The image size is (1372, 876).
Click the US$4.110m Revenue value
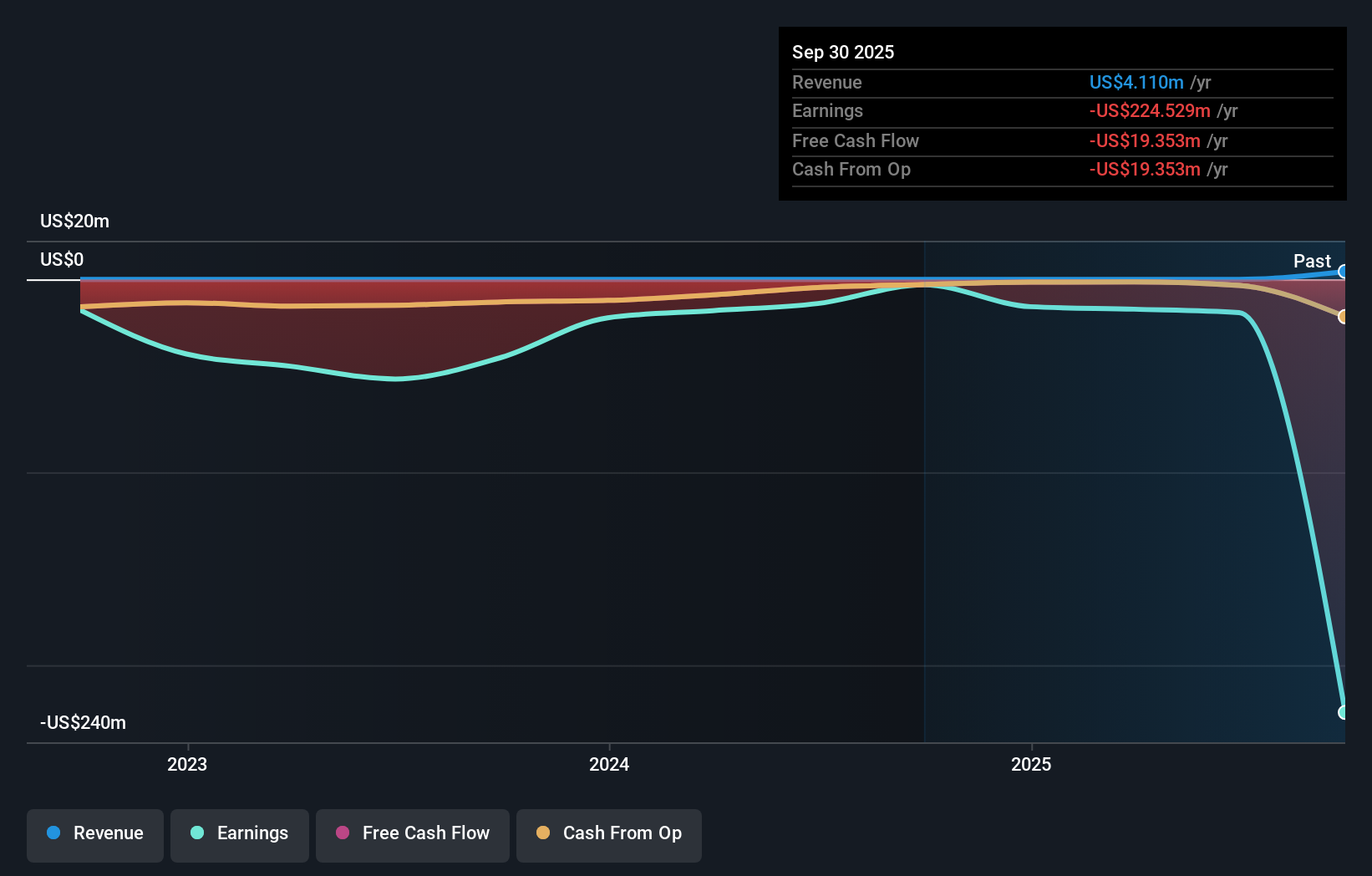click(x=1136, y=82)
